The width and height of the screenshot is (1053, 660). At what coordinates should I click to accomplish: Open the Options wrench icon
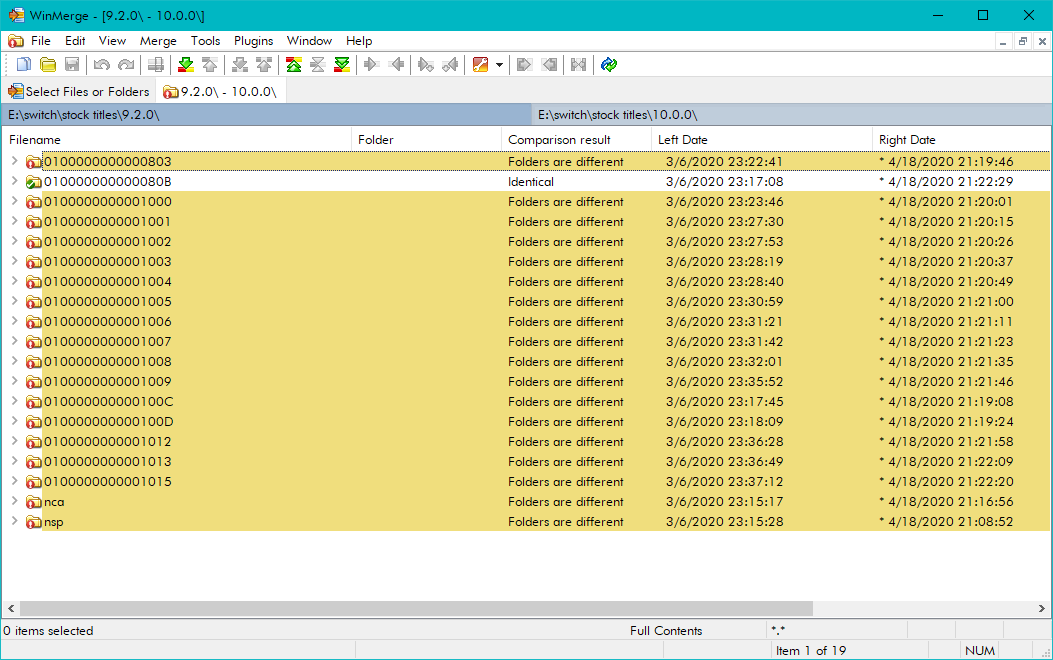tap(480, 64)
